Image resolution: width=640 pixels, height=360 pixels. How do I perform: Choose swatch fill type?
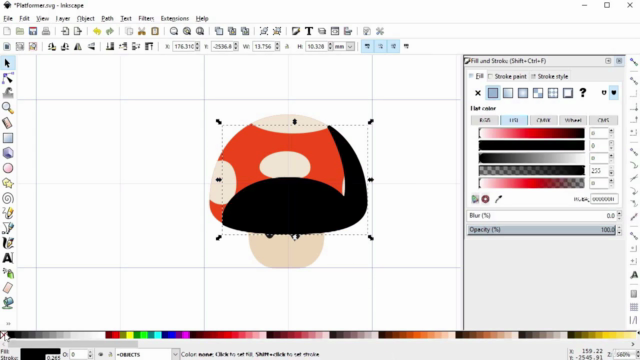pos(568,93)
